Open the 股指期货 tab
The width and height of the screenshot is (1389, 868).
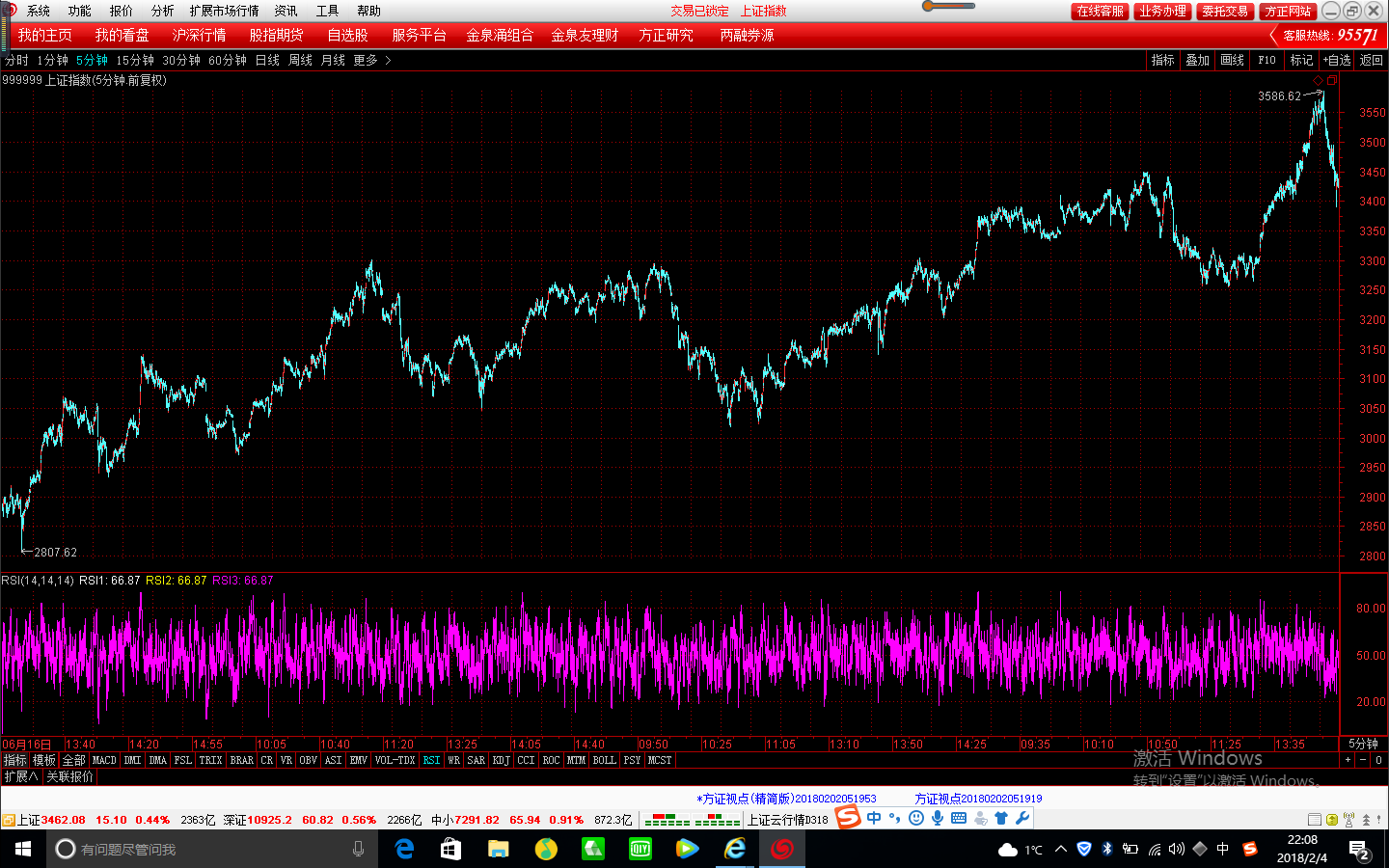pyautogui.click(x=277, y=36)
